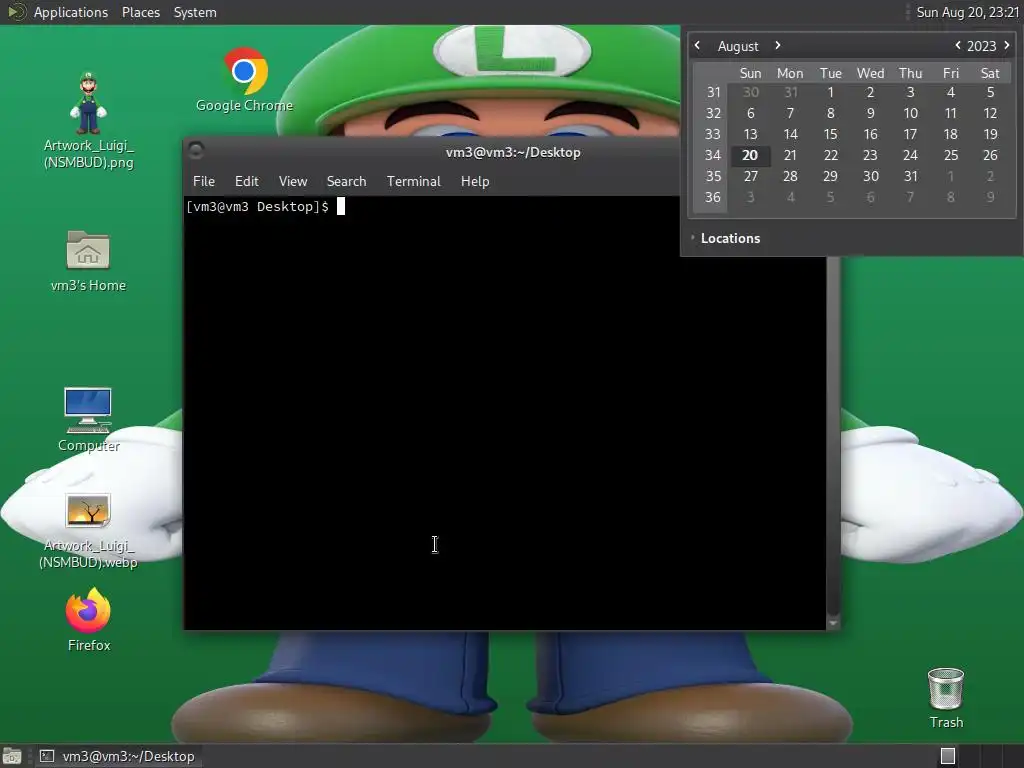
Task: Click the clock showing Sun Aug 20, 23:21
Action: click(967, 12)
